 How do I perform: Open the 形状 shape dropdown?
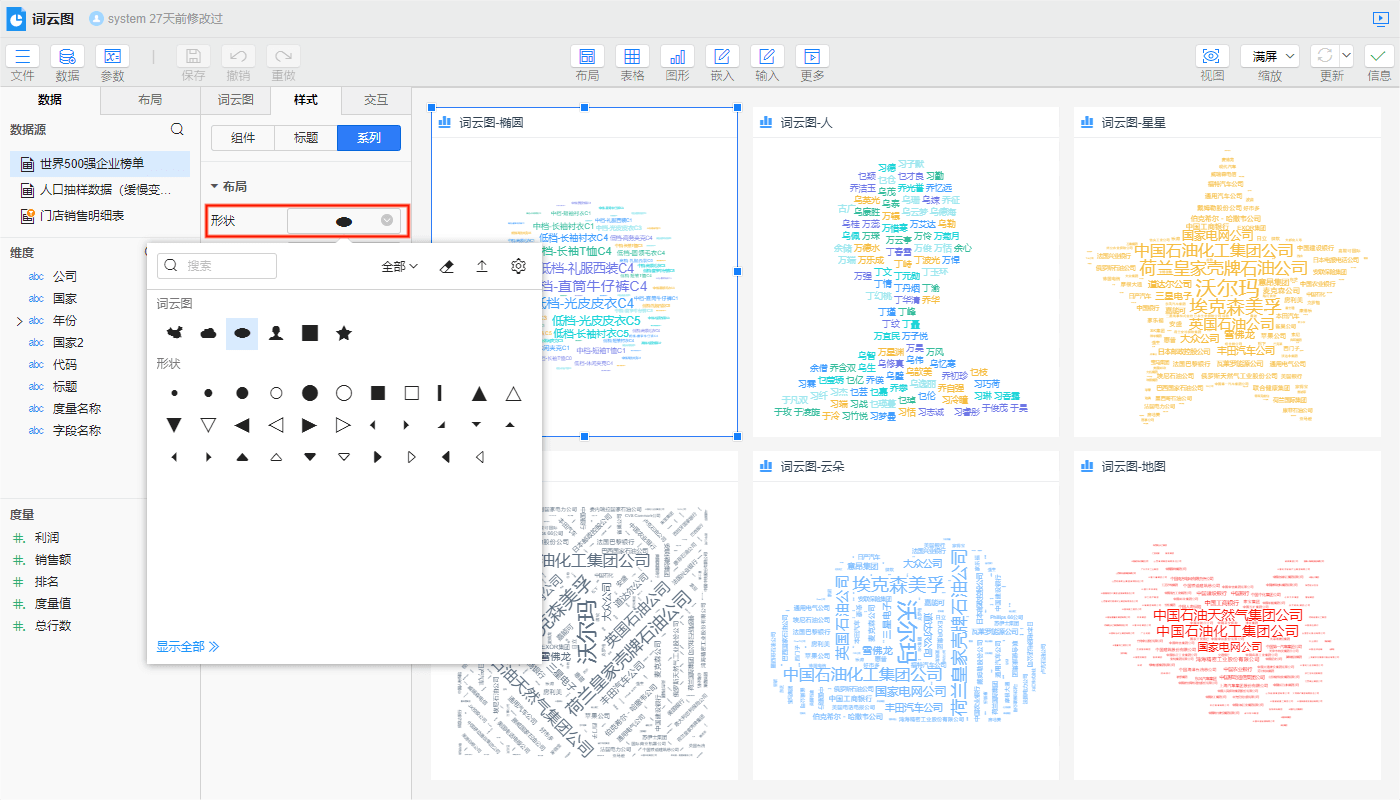[x=344, y=220]
